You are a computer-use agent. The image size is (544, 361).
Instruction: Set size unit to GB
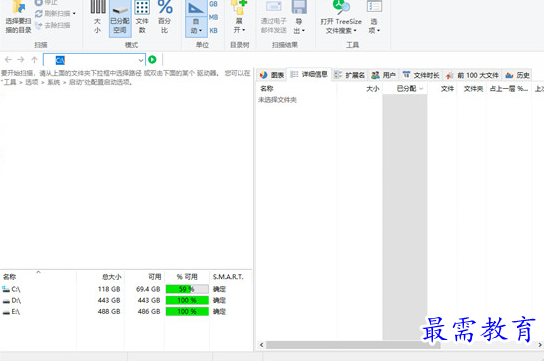213,4
